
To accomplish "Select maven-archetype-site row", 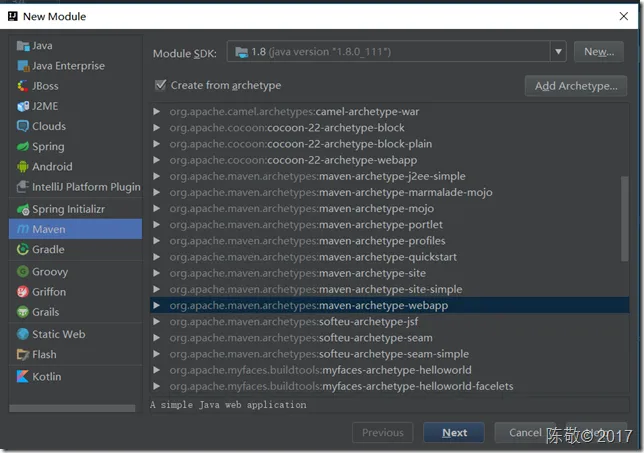I will 389,273.
